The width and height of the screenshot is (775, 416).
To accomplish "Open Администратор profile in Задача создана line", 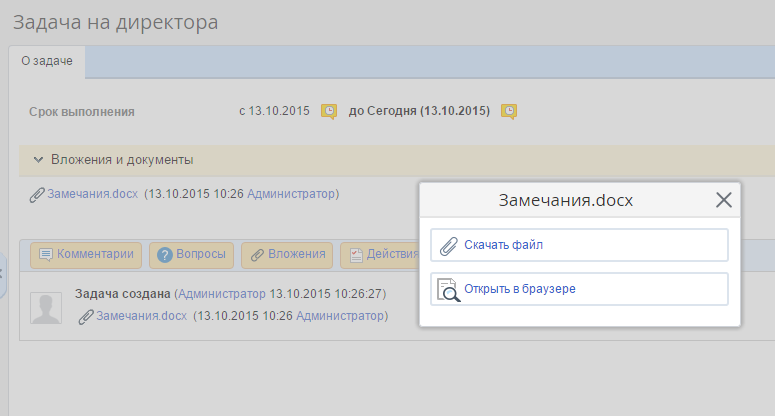I will coord(222,295).
